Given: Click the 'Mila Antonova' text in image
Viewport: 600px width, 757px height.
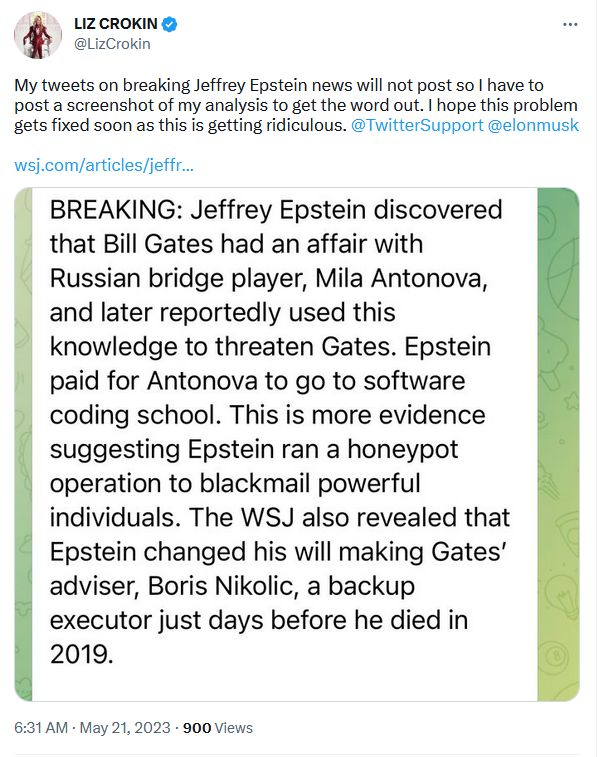Looking at the screenshot, I should coord(401,279).
